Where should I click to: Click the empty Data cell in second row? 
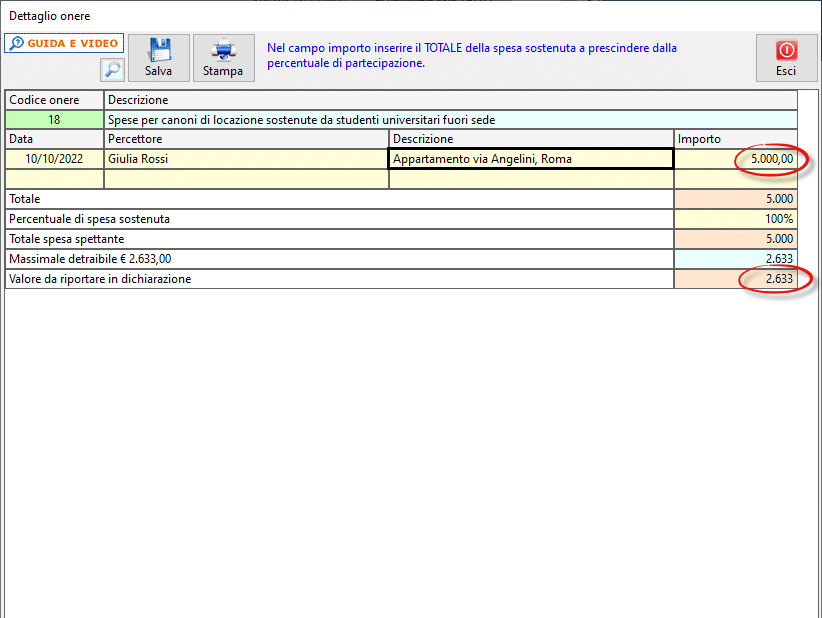click(x=55, y=179)
